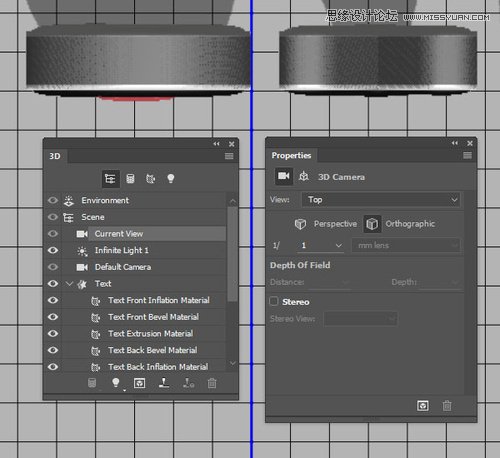Hide Text Front Inflation Material
This screenshot has width=500, height=458.
point(53,300)
